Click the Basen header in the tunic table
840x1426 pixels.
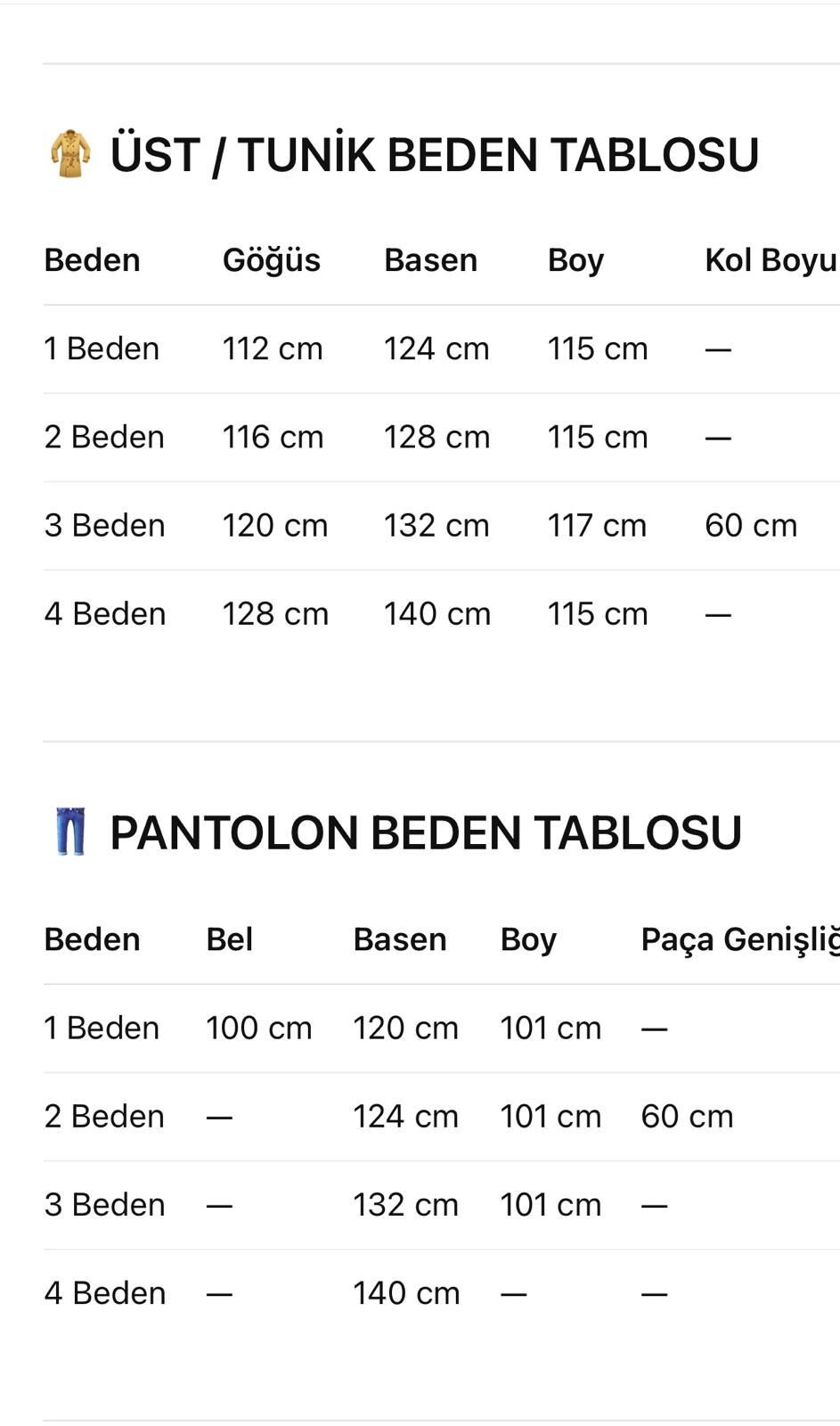tap(430, 260)
